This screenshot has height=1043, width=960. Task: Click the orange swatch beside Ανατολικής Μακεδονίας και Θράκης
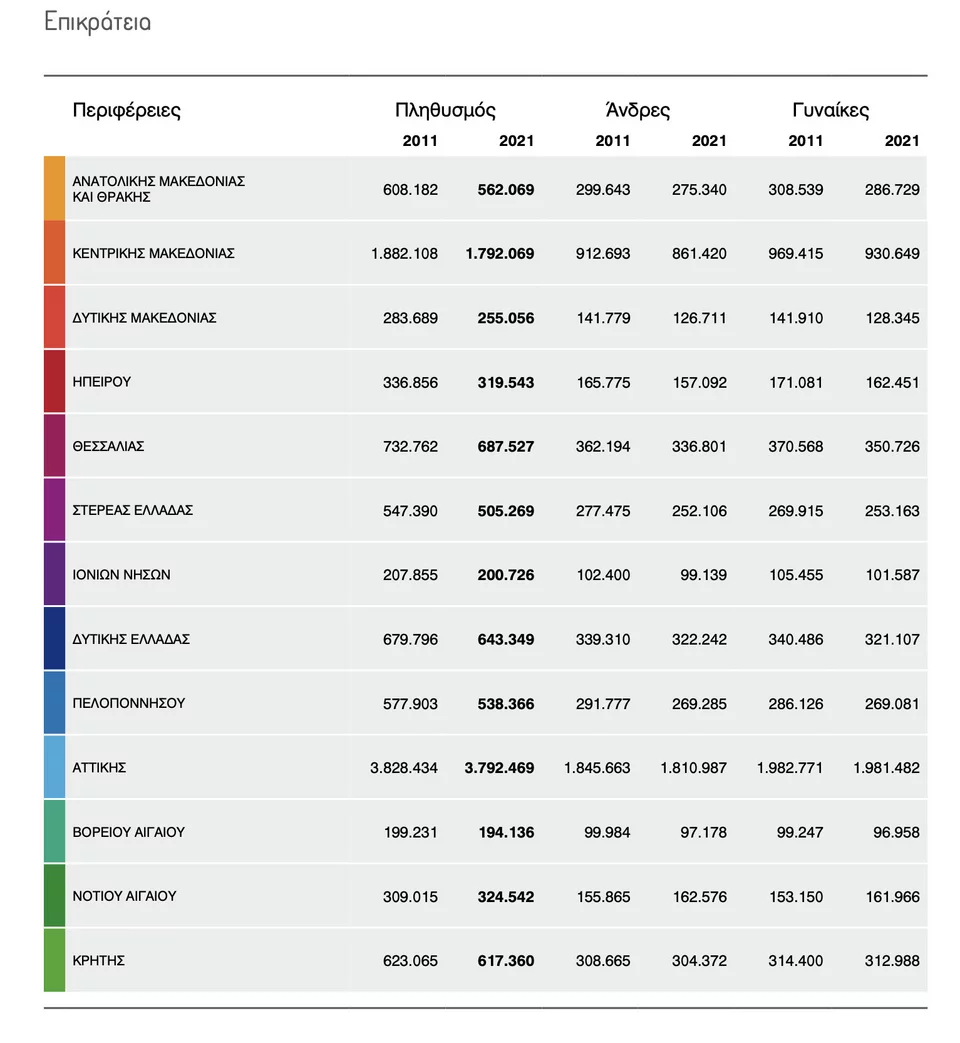(x=54, y=188)
